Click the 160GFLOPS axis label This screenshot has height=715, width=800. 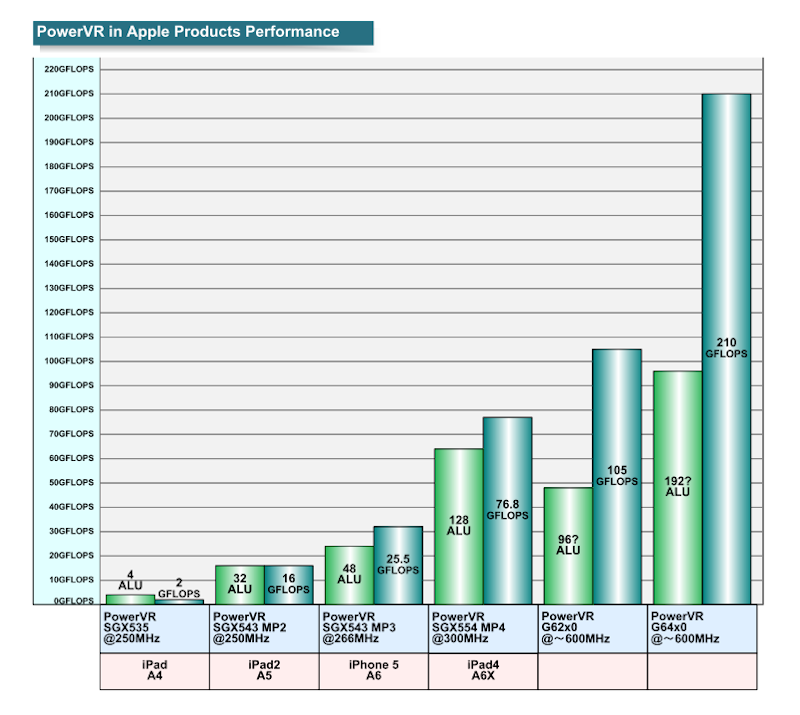(69, 215)
